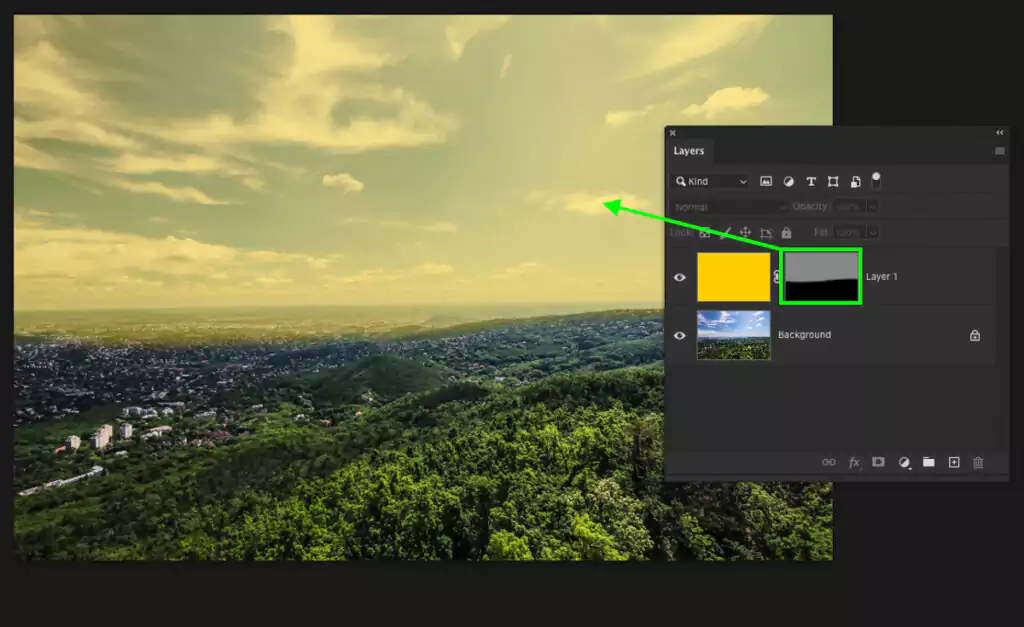The width and height of the screenshot is (1024, 627).
Task: Expand the Opacity slider arrow
Action: [x=872, y=207]
